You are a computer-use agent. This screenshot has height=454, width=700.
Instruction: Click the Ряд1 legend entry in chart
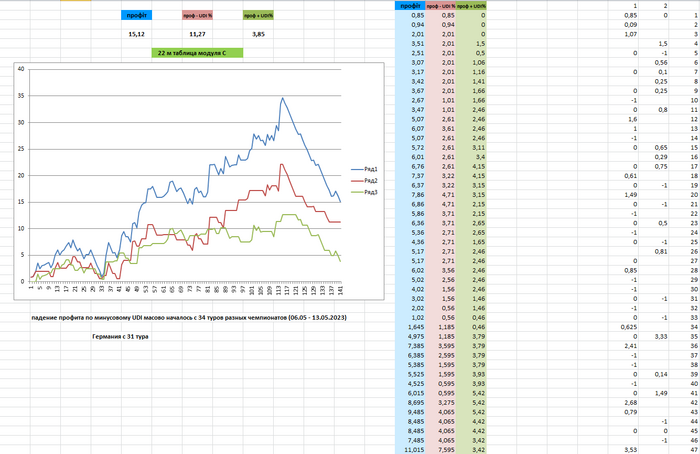[x=364, y=169]
